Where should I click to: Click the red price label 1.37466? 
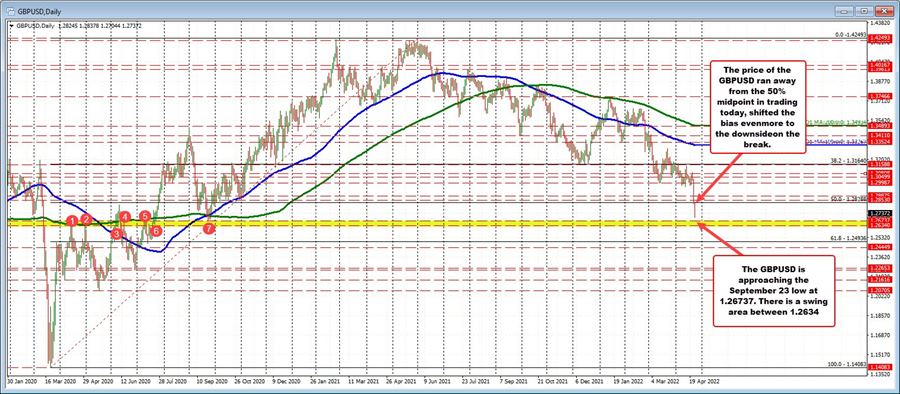pos(879,95)
